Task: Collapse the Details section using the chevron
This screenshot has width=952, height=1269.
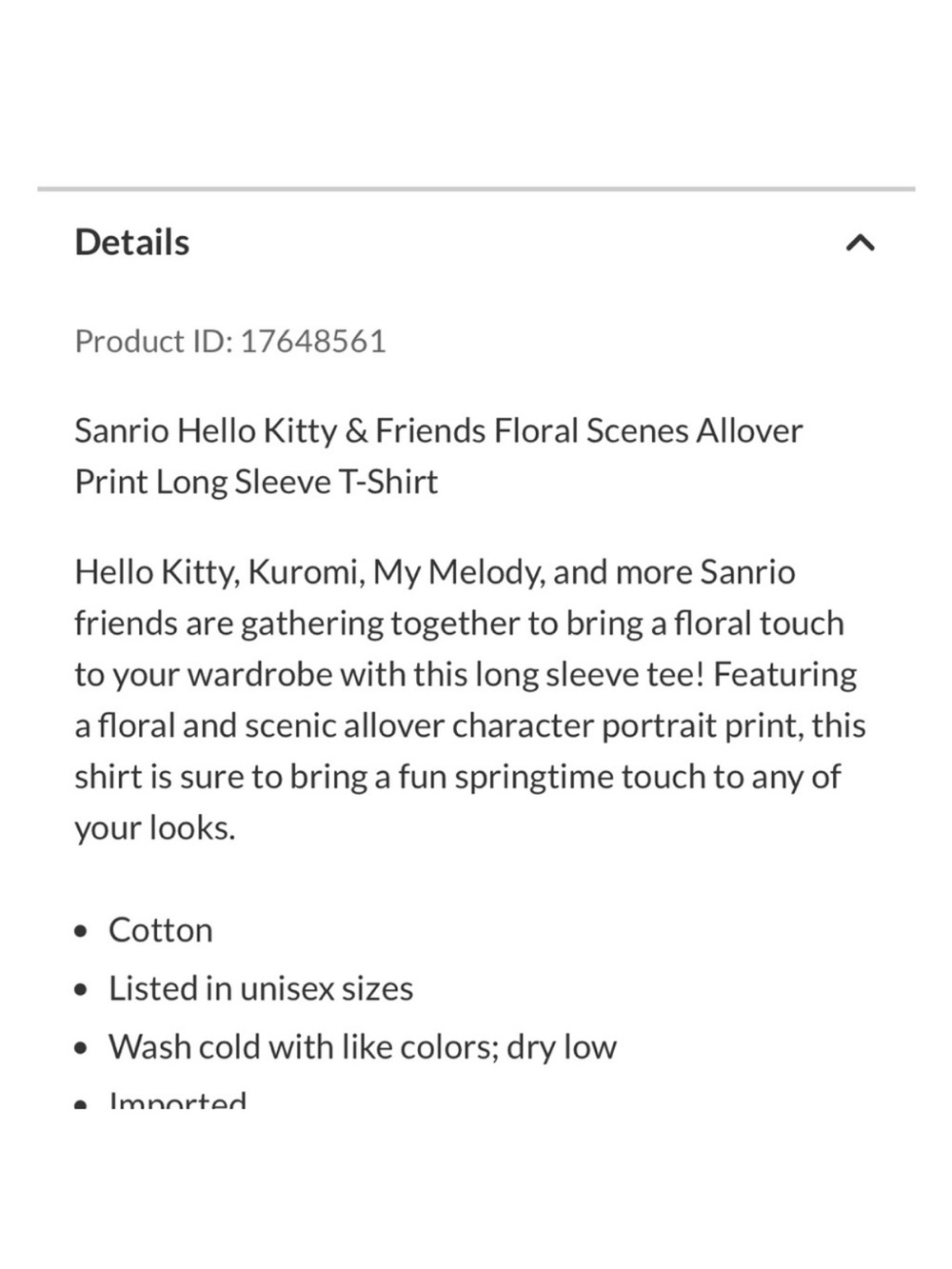Action: [860, 244]
